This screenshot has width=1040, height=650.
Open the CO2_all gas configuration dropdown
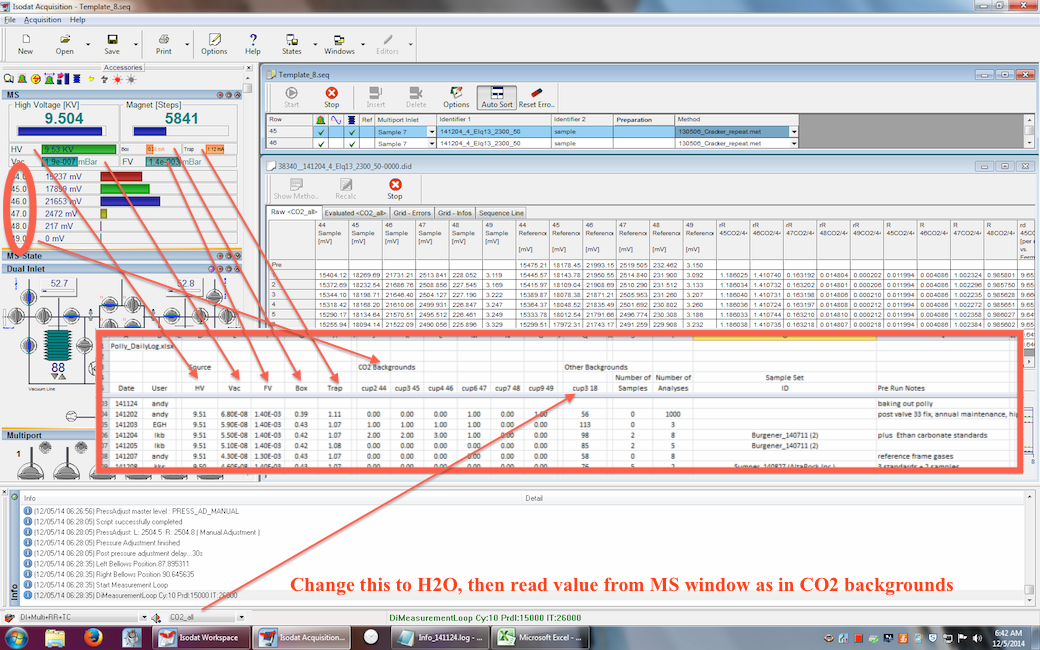pos(241,617)
